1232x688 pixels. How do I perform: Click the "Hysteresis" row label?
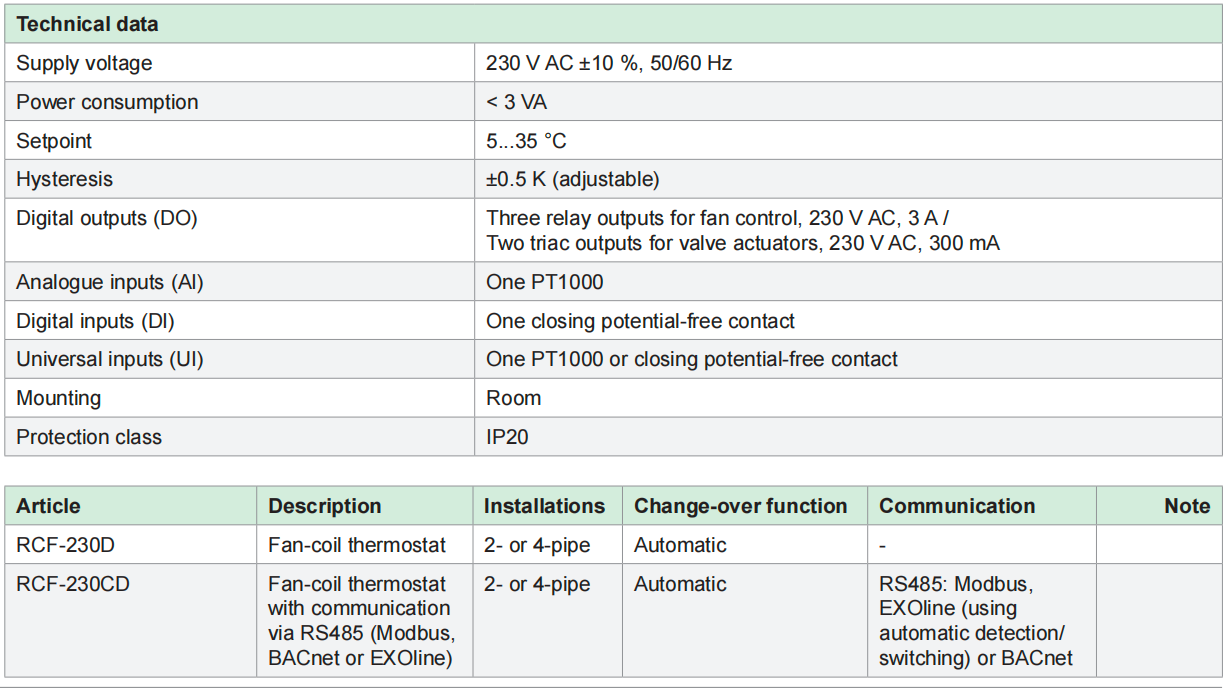tap(64, 180)
